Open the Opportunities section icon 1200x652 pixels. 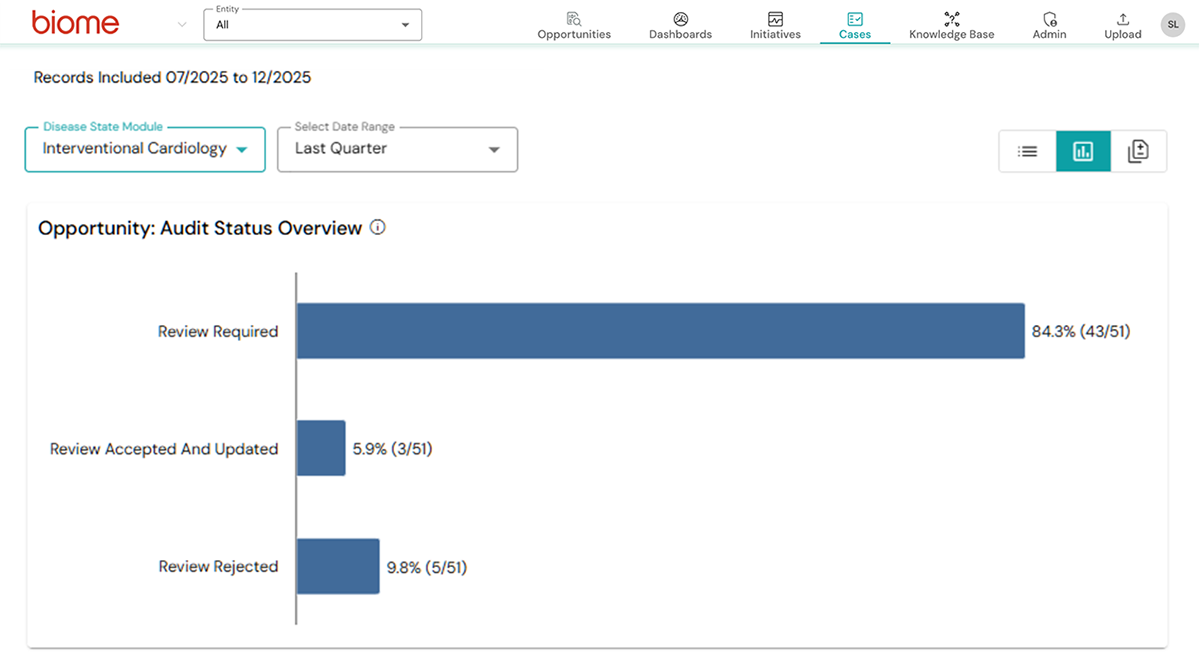pyautogui.click(x=573, y=18)
